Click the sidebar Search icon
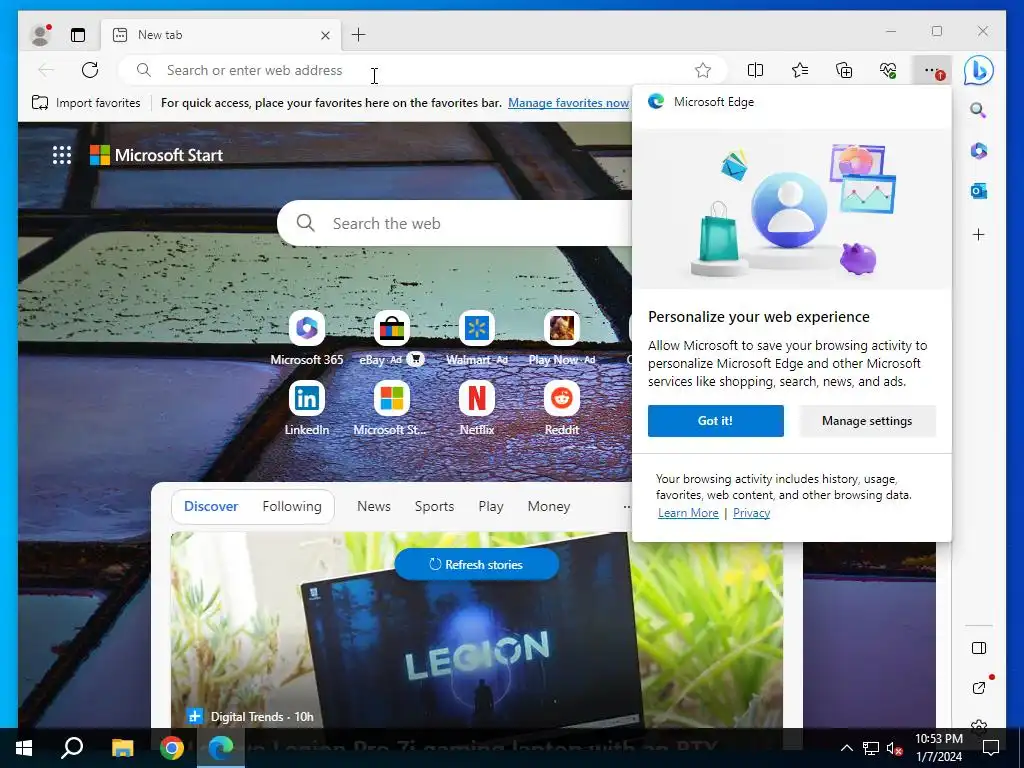The height and width of the screenshot is (768, 1024). tap(978, 110)
